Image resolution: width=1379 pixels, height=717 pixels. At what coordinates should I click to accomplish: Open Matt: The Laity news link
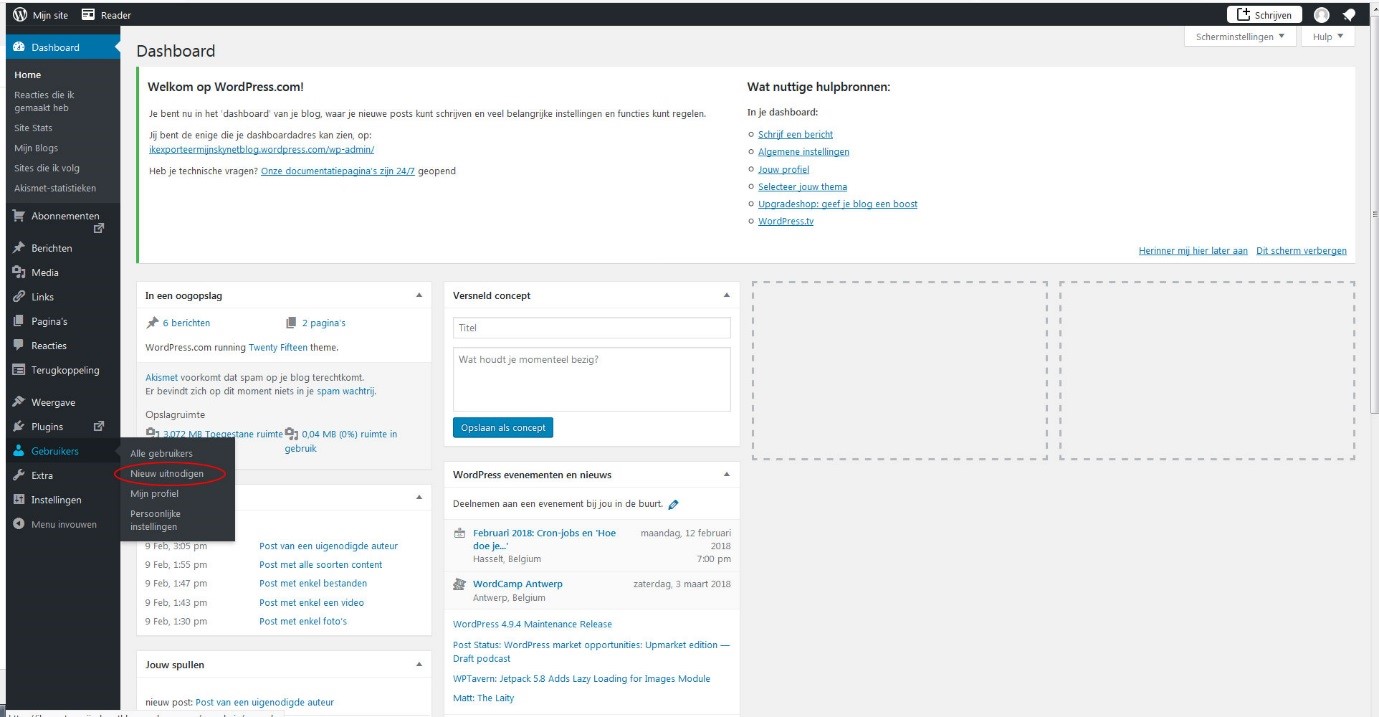pos(483,698)
